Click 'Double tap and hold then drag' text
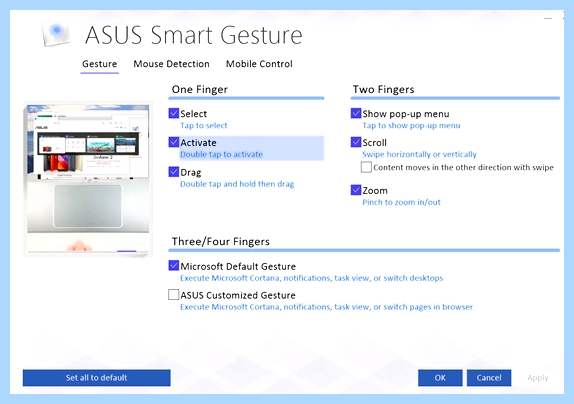This screenshot has width=574, height=404. [237, 184]
